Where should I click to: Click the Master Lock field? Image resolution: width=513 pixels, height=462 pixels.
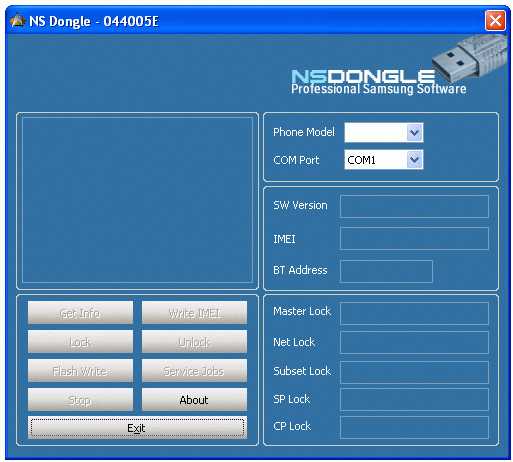(414, 313)
